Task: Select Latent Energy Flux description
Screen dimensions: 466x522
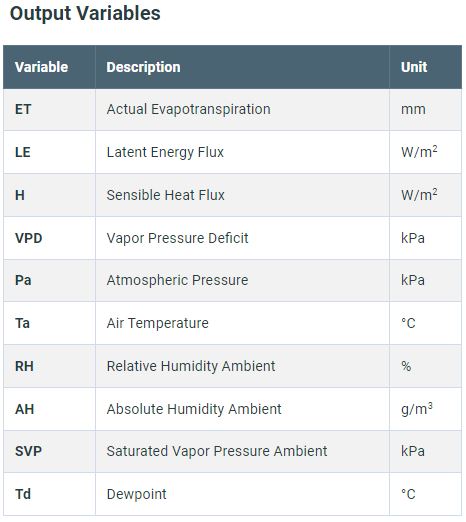Action: [165, 152]
